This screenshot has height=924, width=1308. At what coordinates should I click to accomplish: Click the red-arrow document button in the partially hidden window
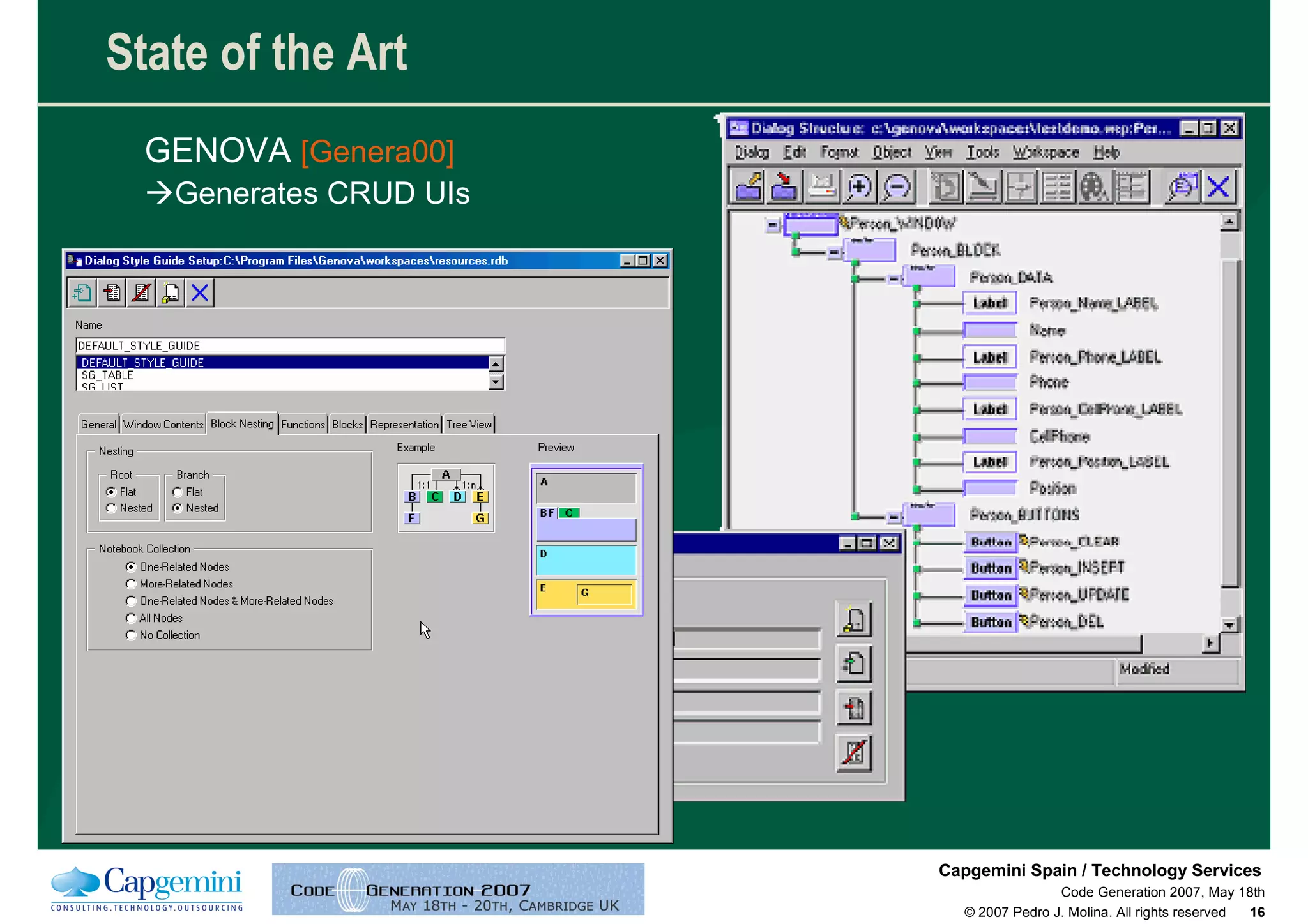(854, 708)
